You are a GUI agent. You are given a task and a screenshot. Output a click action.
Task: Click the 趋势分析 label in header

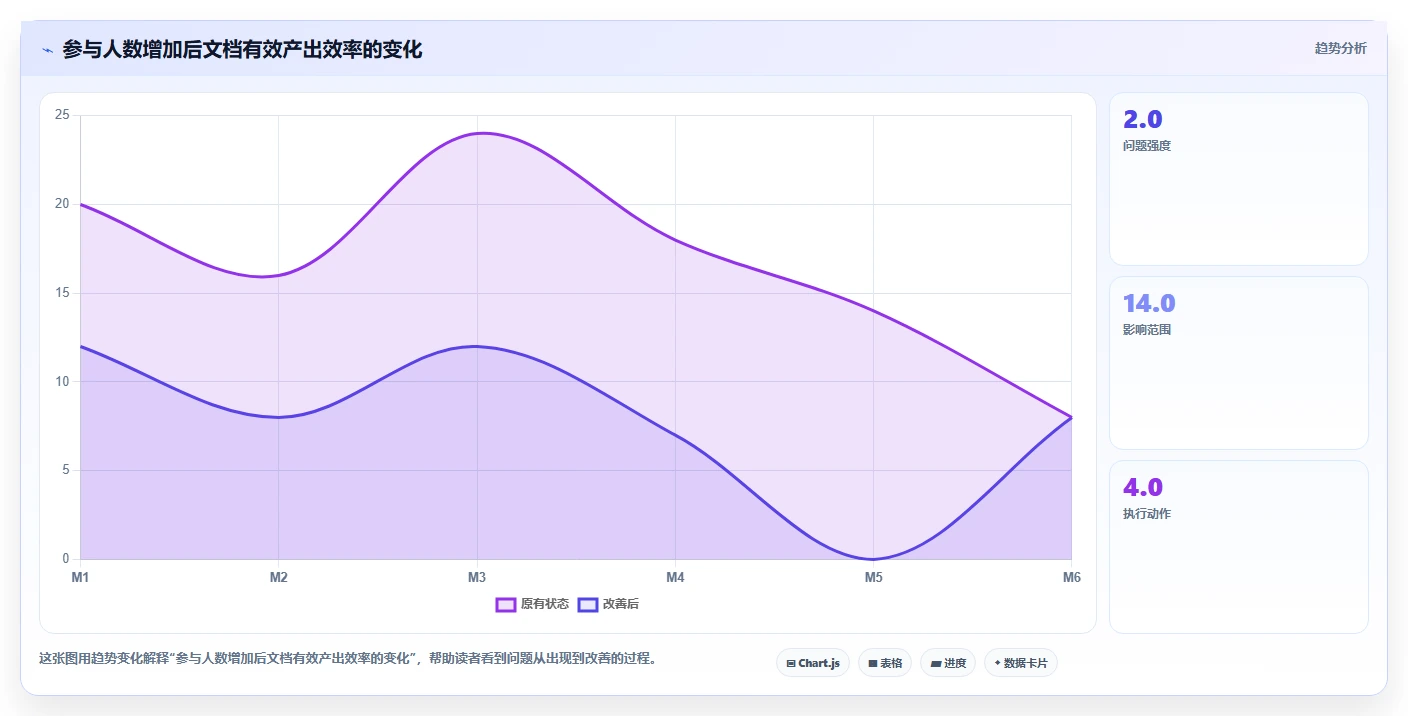(x=1340, y=48)
